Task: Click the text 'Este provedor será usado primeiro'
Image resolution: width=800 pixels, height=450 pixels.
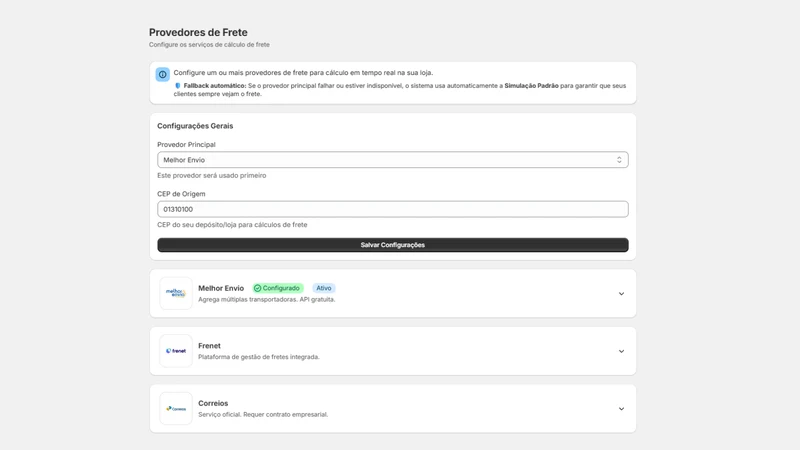Action: click(x=212, y=176)
